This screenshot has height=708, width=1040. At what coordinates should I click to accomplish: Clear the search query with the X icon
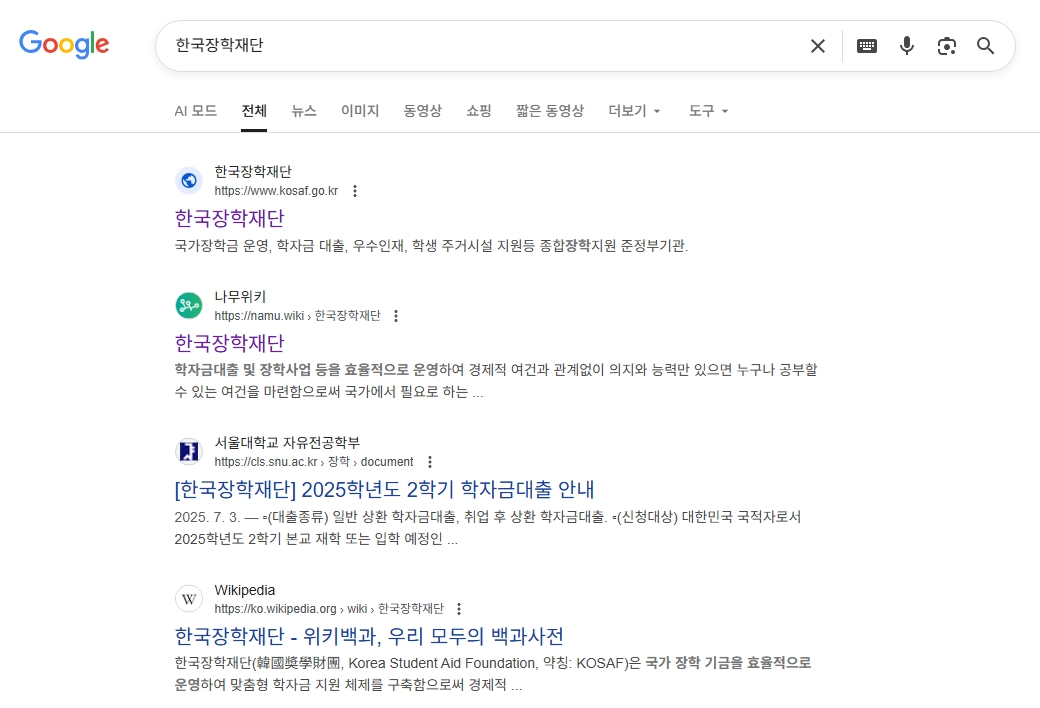[x=817, y=46]
